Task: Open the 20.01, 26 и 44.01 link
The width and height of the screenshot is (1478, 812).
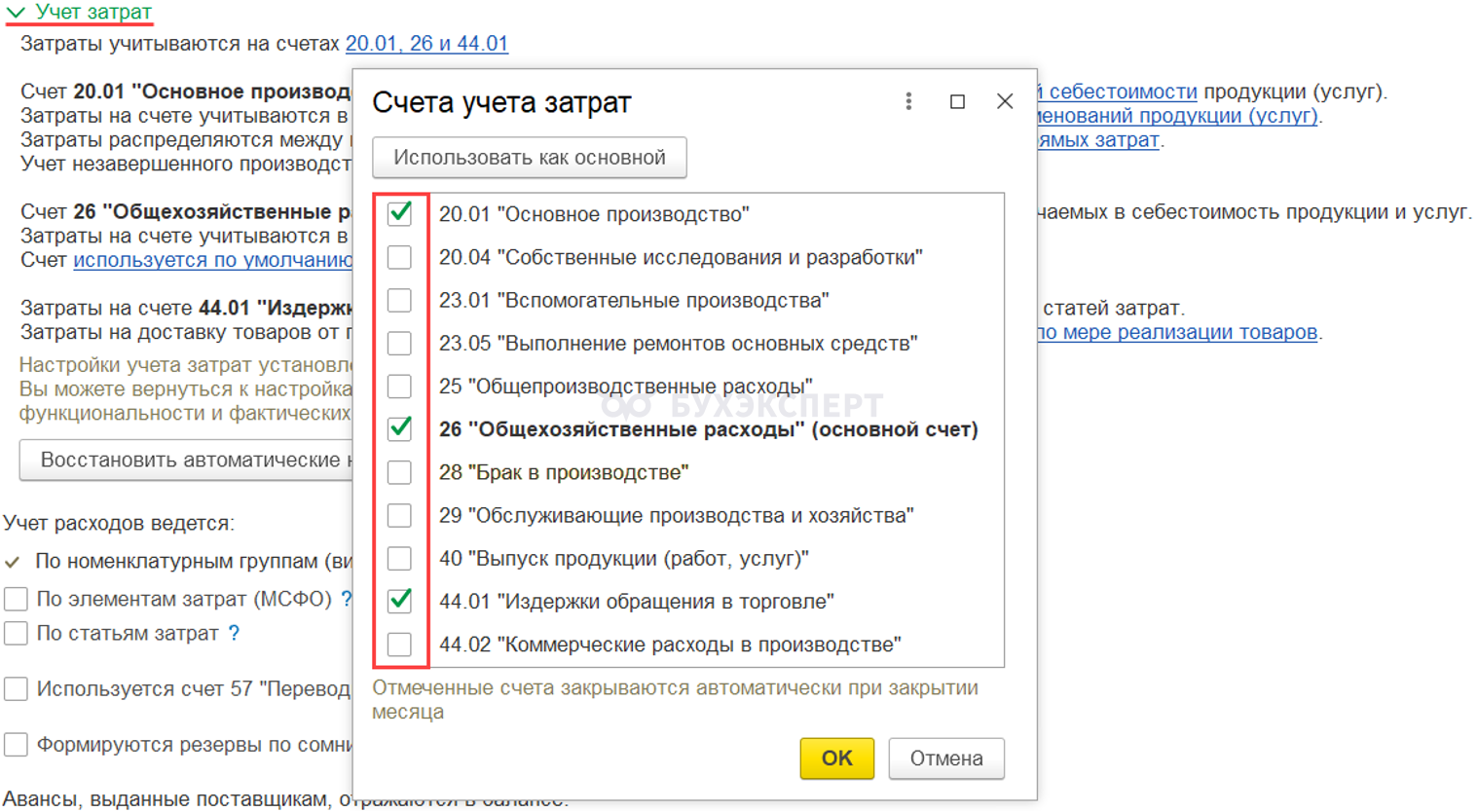Action: tap(426, 44)
